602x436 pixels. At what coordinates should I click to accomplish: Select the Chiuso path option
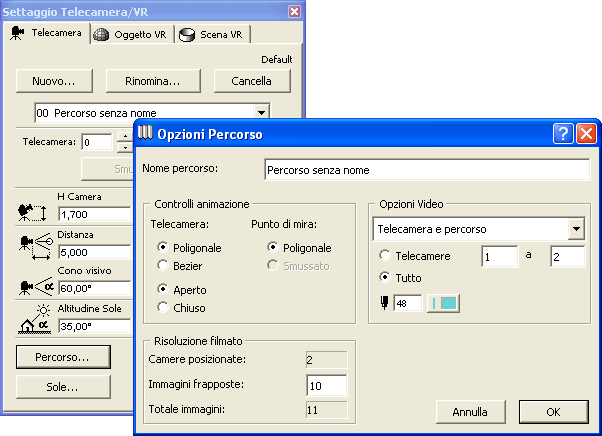coord(164,308)
